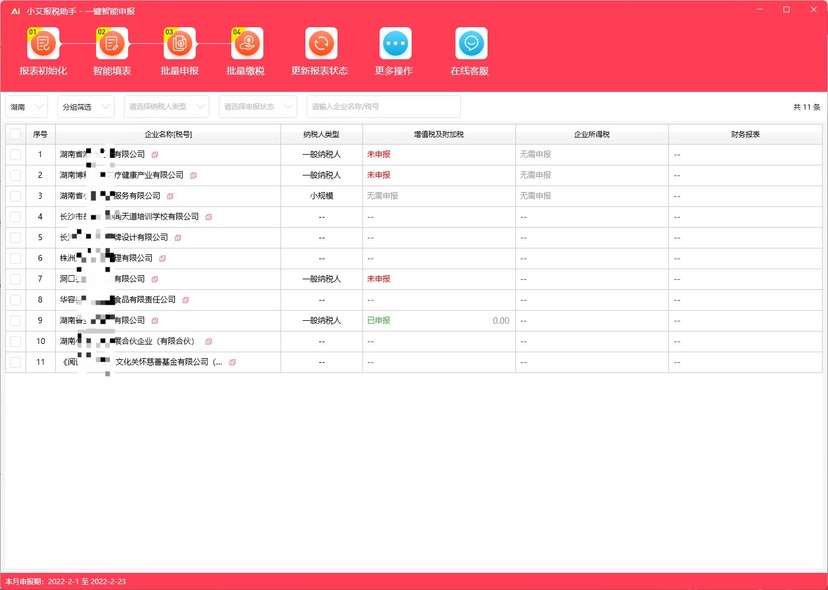
Task: Maximize the 小艾报税助手 window
Action: [786, 10]
